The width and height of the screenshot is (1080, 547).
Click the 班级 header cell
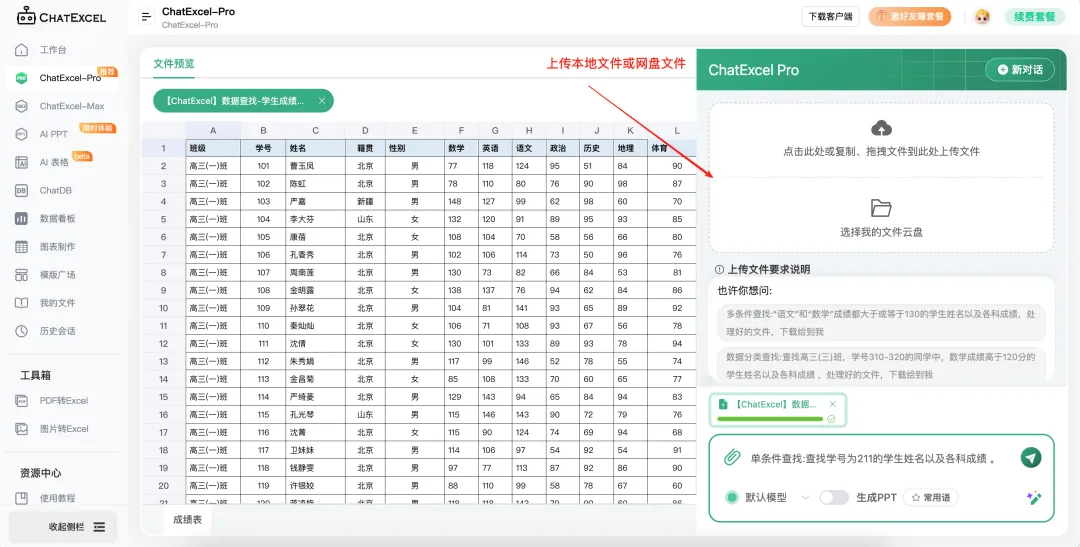pos(213,148)
